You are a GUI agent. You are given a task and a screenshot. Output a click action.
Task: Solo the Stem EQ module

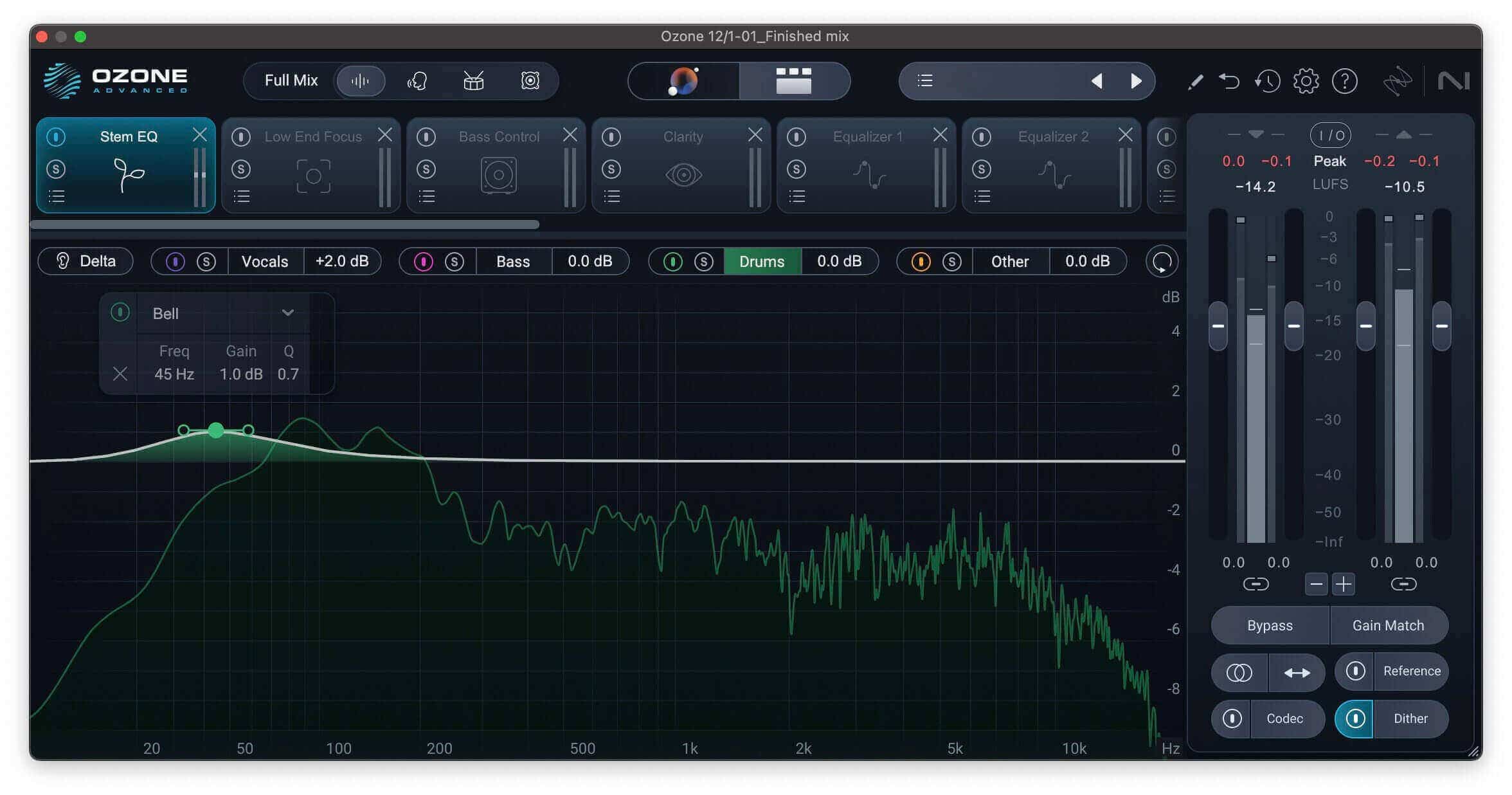coord(56,169)
